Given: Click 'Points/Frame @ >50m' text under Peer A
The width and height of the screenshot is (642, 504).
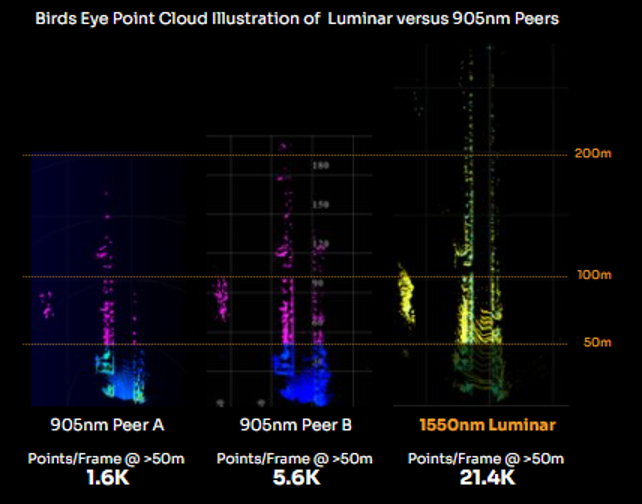Looking at the screenshot, I should tap(107, 458).
